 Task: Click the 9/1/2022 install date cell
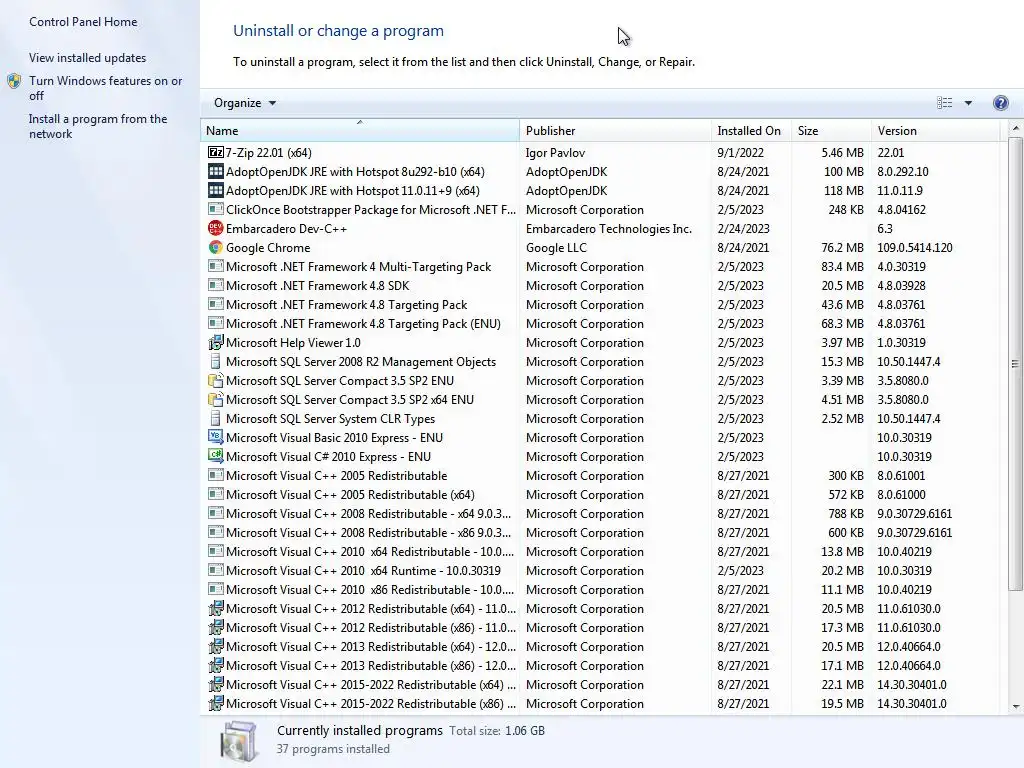pyautogui.click(x=741, y=152)
